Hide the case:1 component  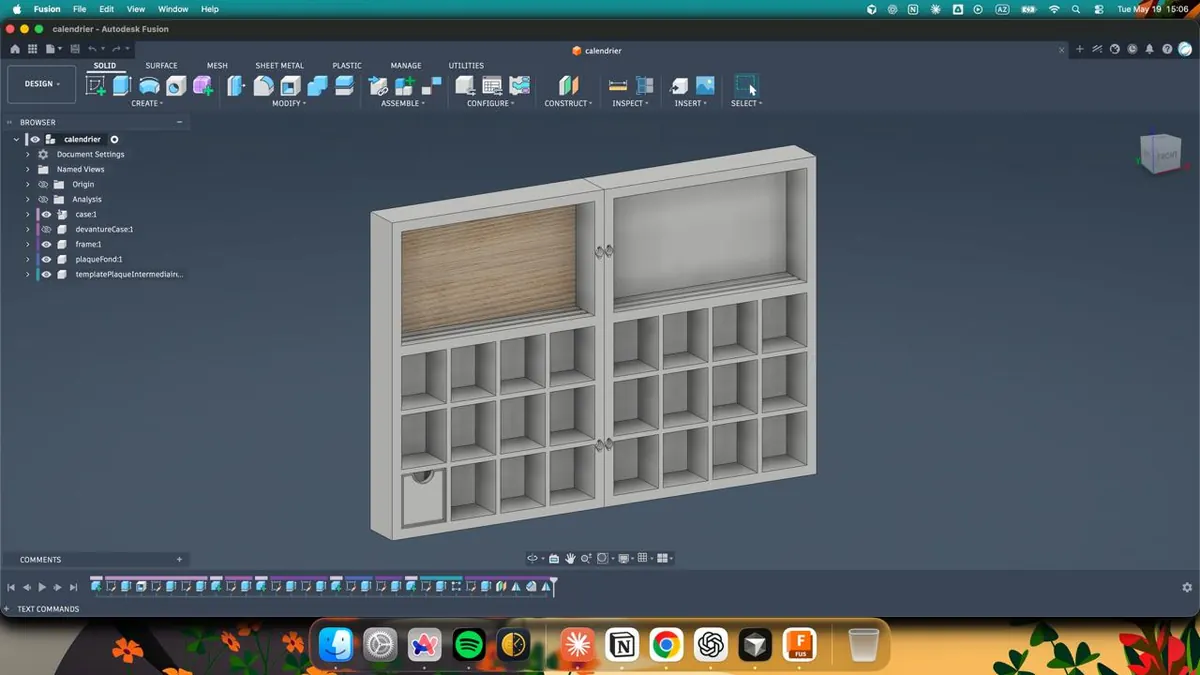pos(46,214)
